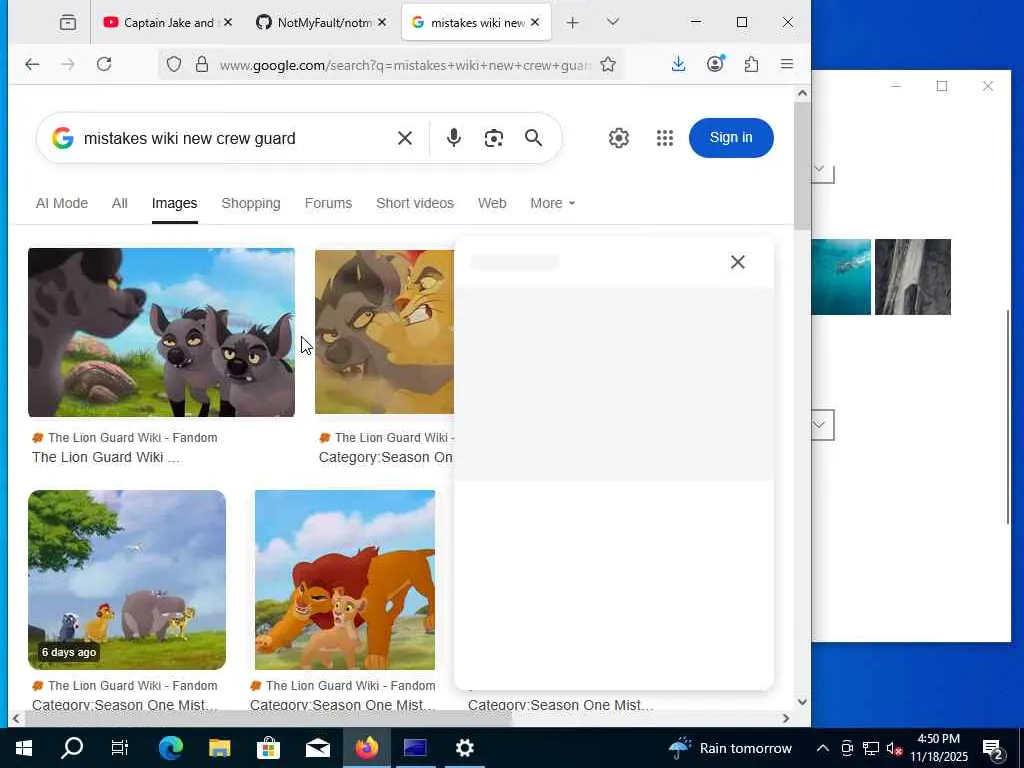Screen dimensions: 1024x768
Task: Select the Shopping search tab
Action: 251,203
